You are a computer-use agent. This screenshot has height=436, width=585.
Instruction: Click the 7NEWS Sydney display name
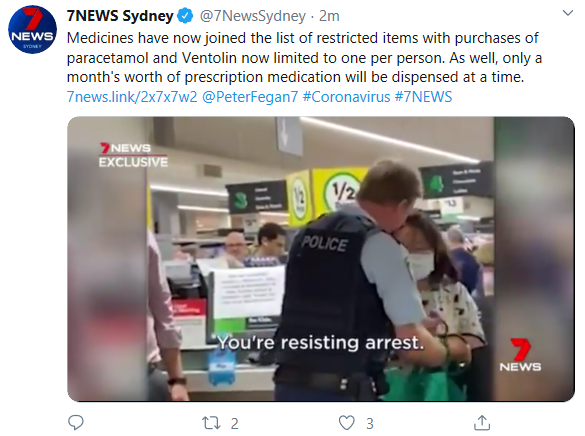(120, 16)
